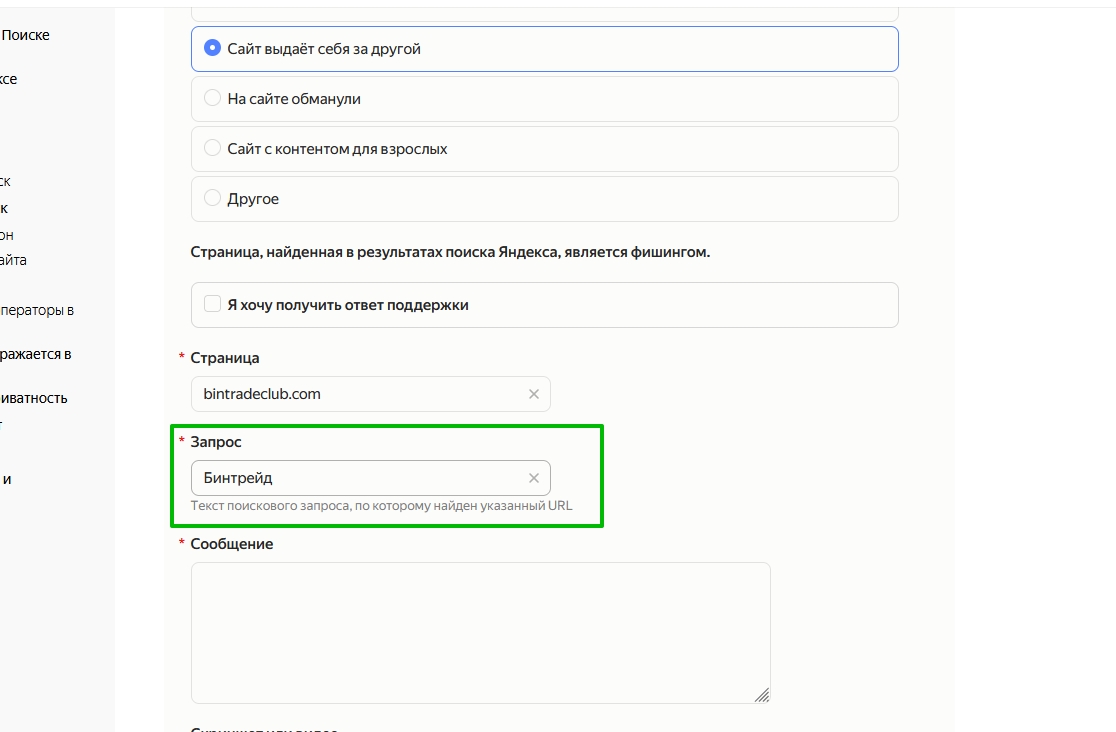The width and height of the screenshot is (1116, 732).
Task: Open the sidebar item ending in 'ператоры в'
Action: pos(37,310)
